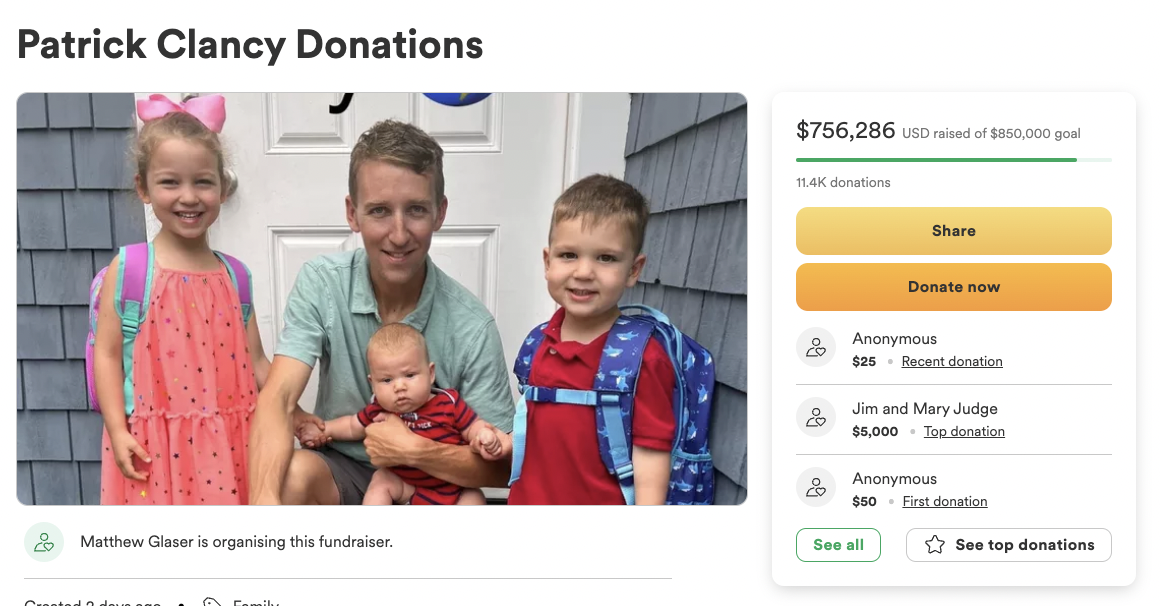Open See top donations
This screenshot has height=606, width=1160.
1008,545
